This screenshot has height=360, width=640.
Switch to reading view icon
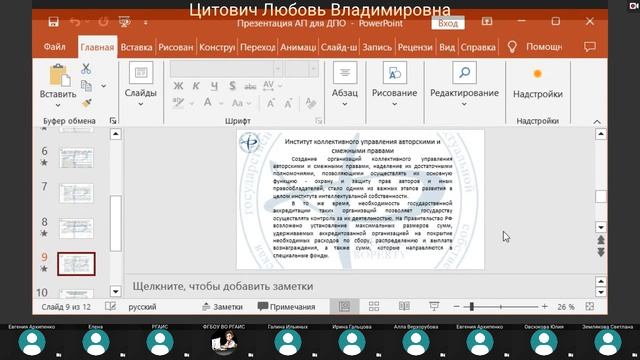pos(404,307)
